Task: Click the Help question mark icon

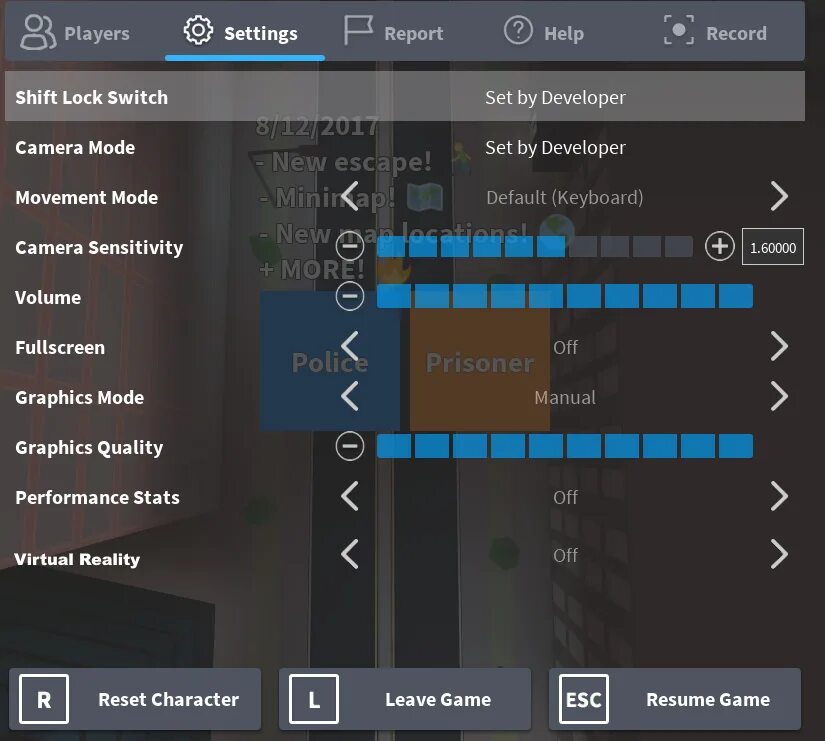Action: (x=518, y=30)
